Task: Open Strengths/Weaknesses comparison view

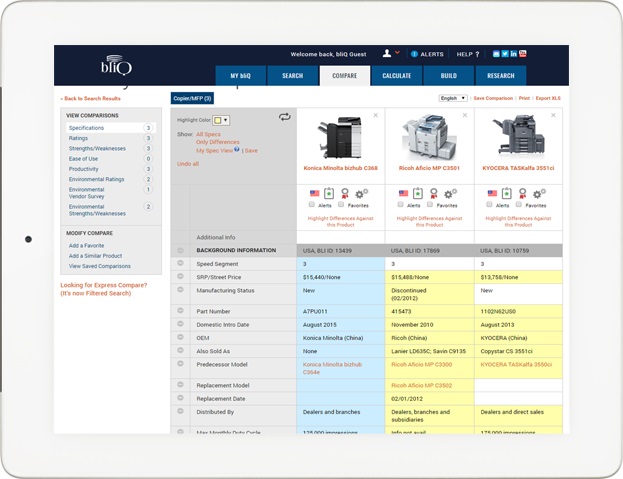Action: (97, 149)
